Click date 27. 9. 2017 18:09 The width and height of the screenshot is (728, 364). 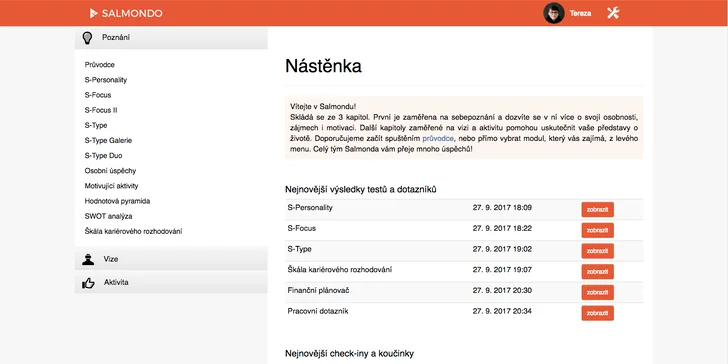tap(502, 208)
